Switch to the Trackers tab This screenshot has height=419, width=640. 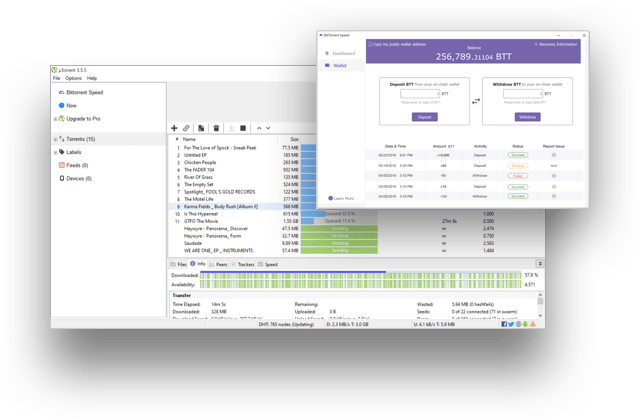242,264
